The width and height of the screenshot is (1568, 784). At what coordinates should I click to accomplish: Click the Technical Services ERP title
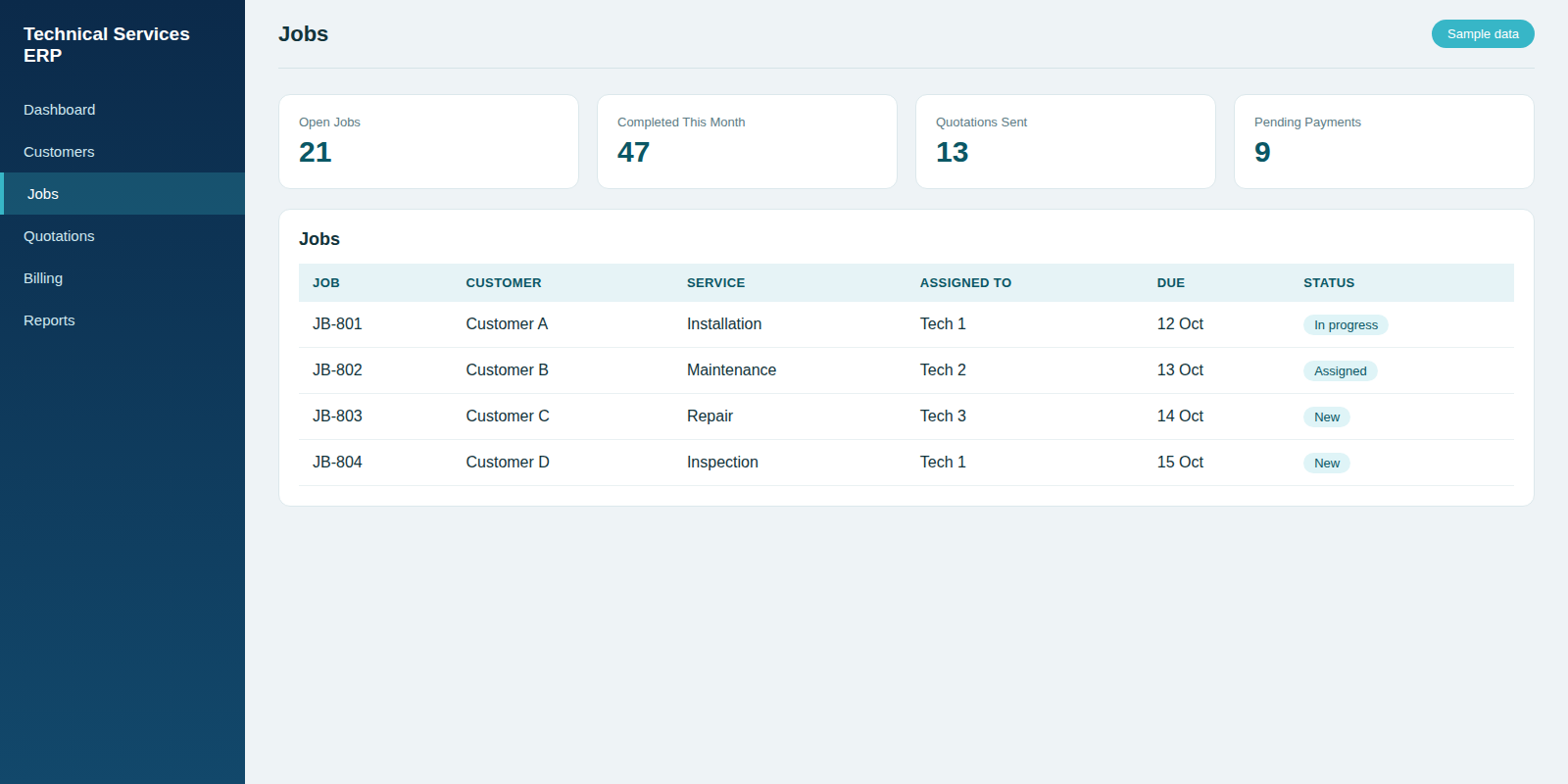click(x=107, y=45)
